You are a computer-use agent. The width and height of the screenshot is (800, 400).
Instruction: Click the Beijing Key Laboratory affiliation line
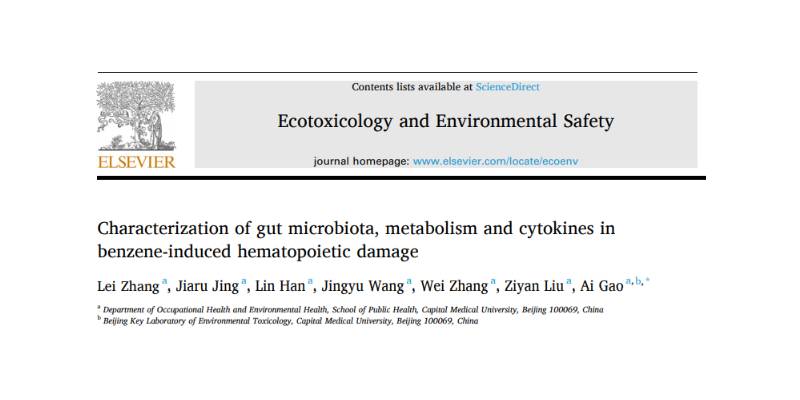click(x=290, y=321)
